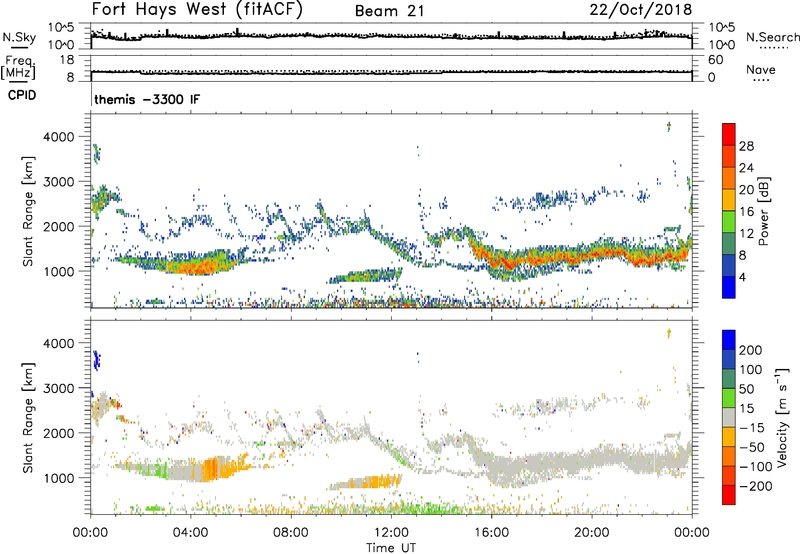The width and height of the screenshot is (800, 554).
Task: Click the '20' power colorbar label
Action: [x=746, y=190]
